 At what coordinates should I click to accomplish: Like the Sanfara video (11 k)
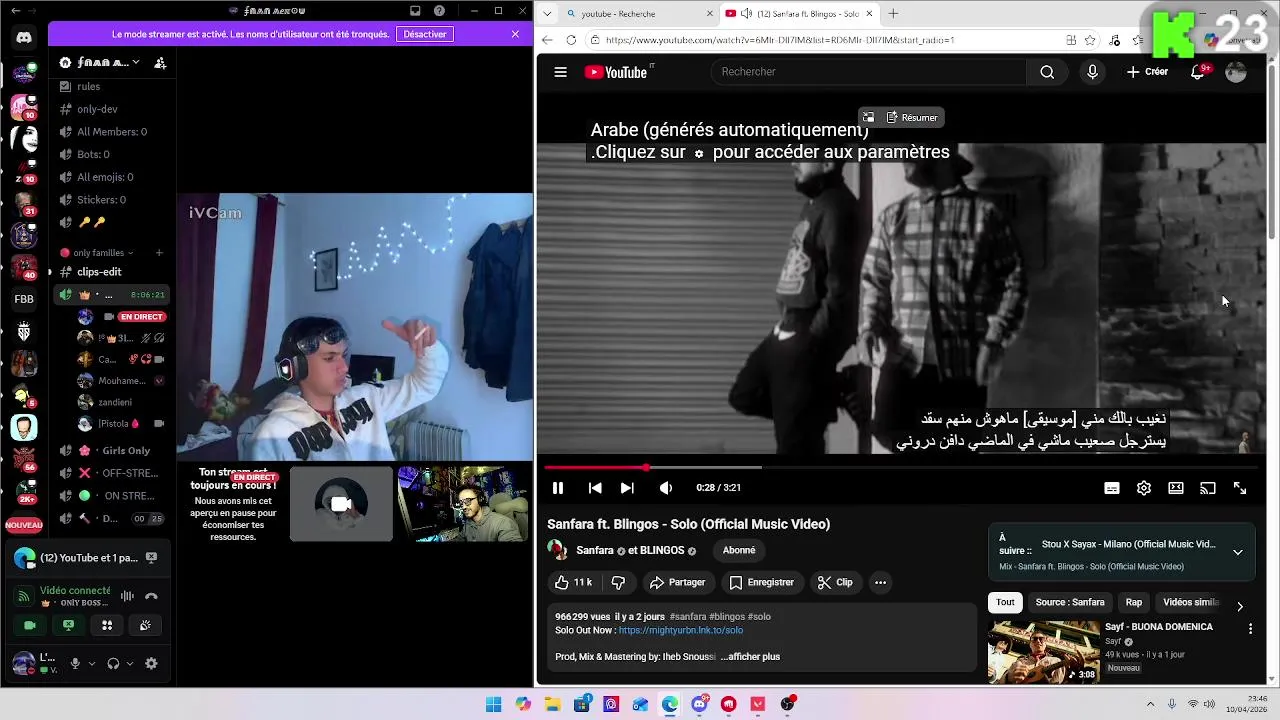click(x=573, y=582)
